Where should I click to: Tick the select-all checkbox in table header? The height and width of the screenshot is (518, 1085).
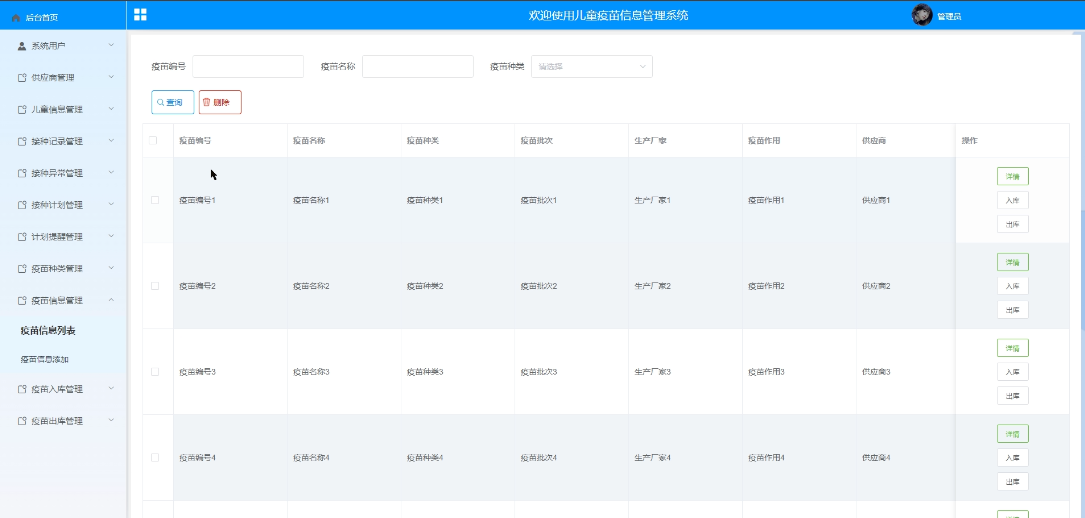(x=153, y=140)
